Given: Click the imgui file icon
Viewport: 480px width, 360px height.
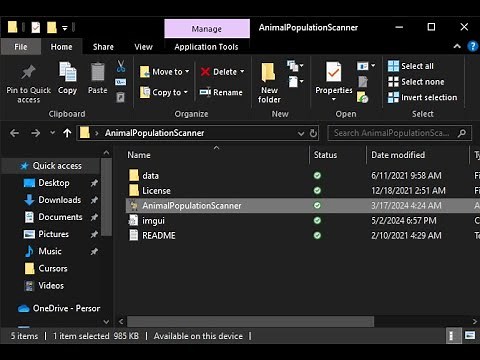Looking at the screenshot, I should (133, 220).
